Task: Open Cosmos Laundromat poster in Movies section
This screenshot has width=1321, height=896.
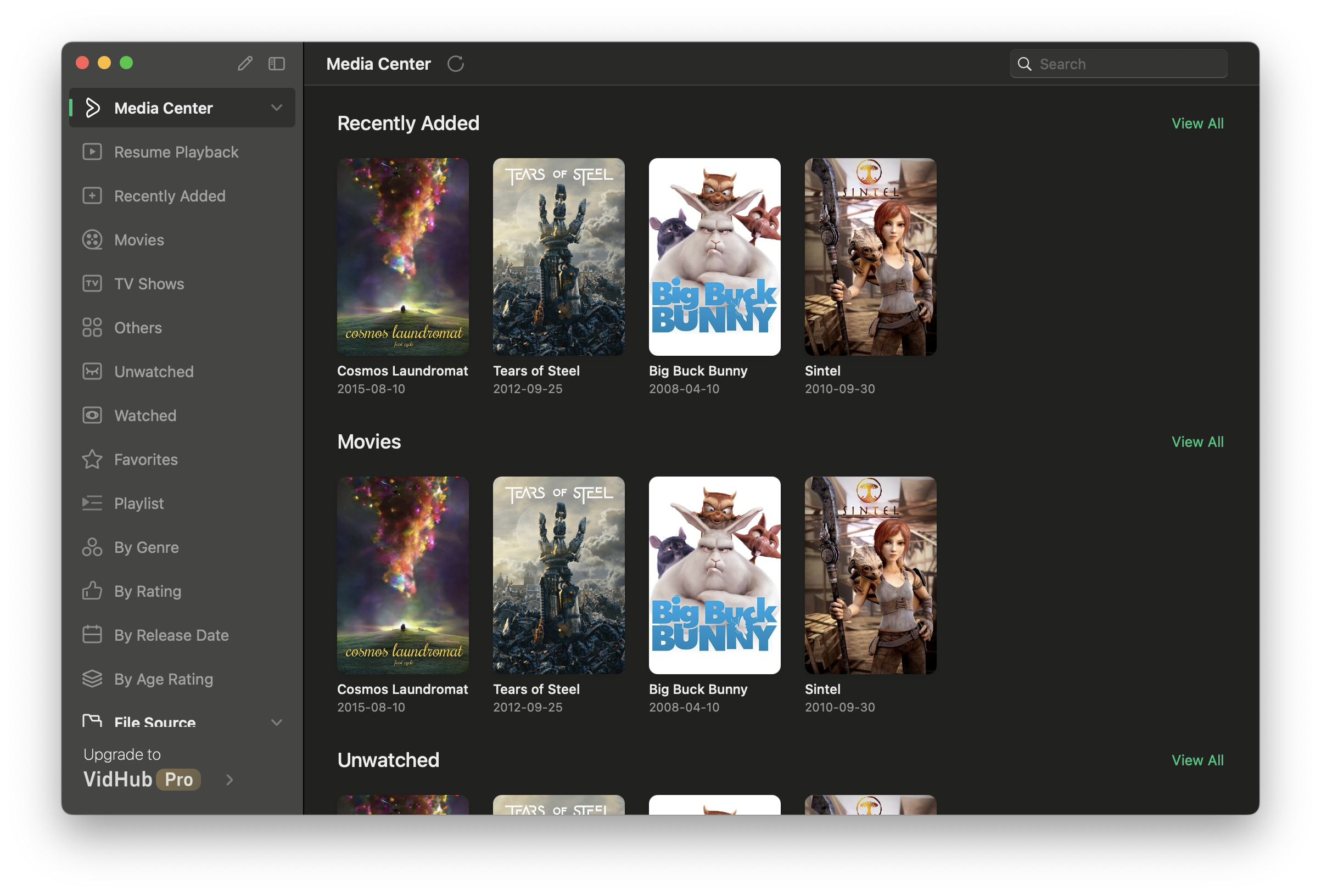Action: coord(402,575)
